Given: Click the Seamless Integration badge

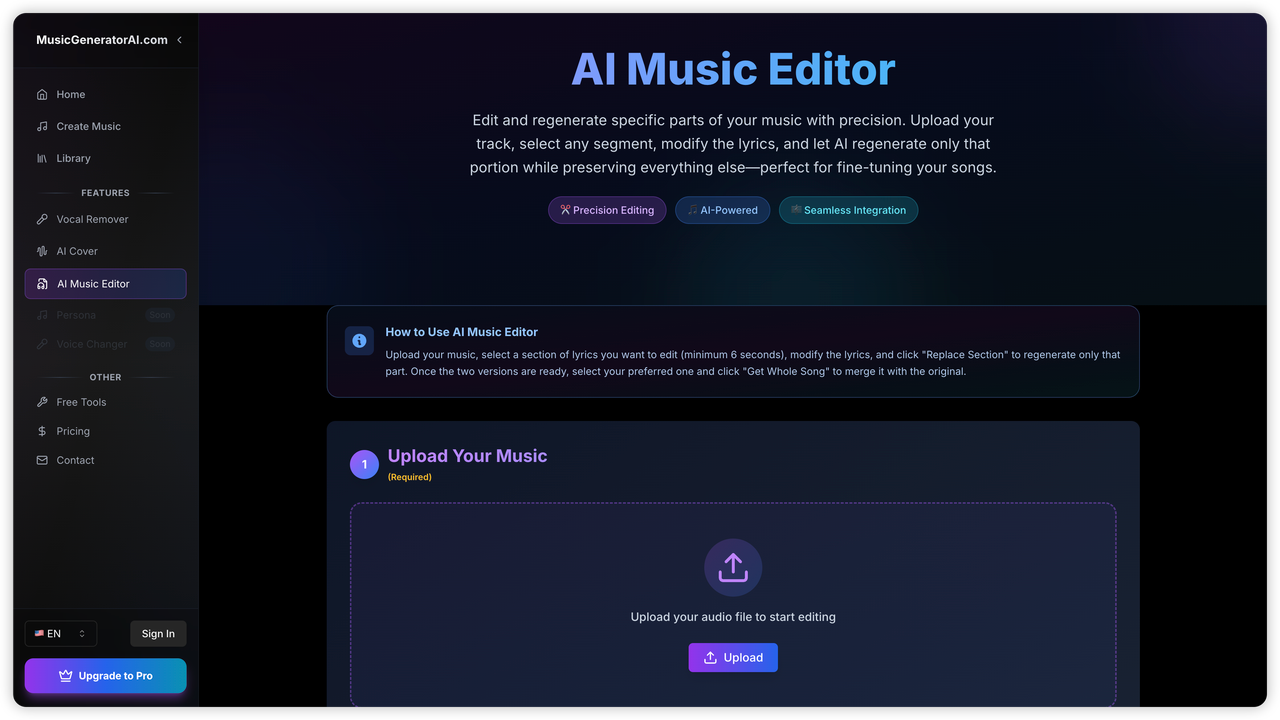Looking at the screenshot, I should point(848,210).
